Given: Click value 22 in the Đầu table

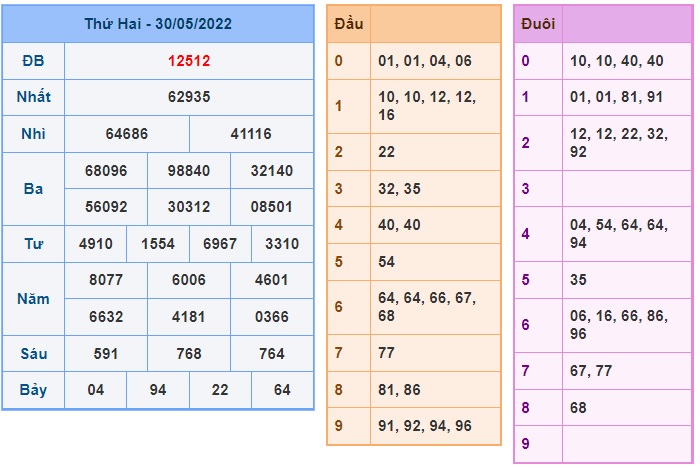Looking at the screenshot, I should point(387,152).
